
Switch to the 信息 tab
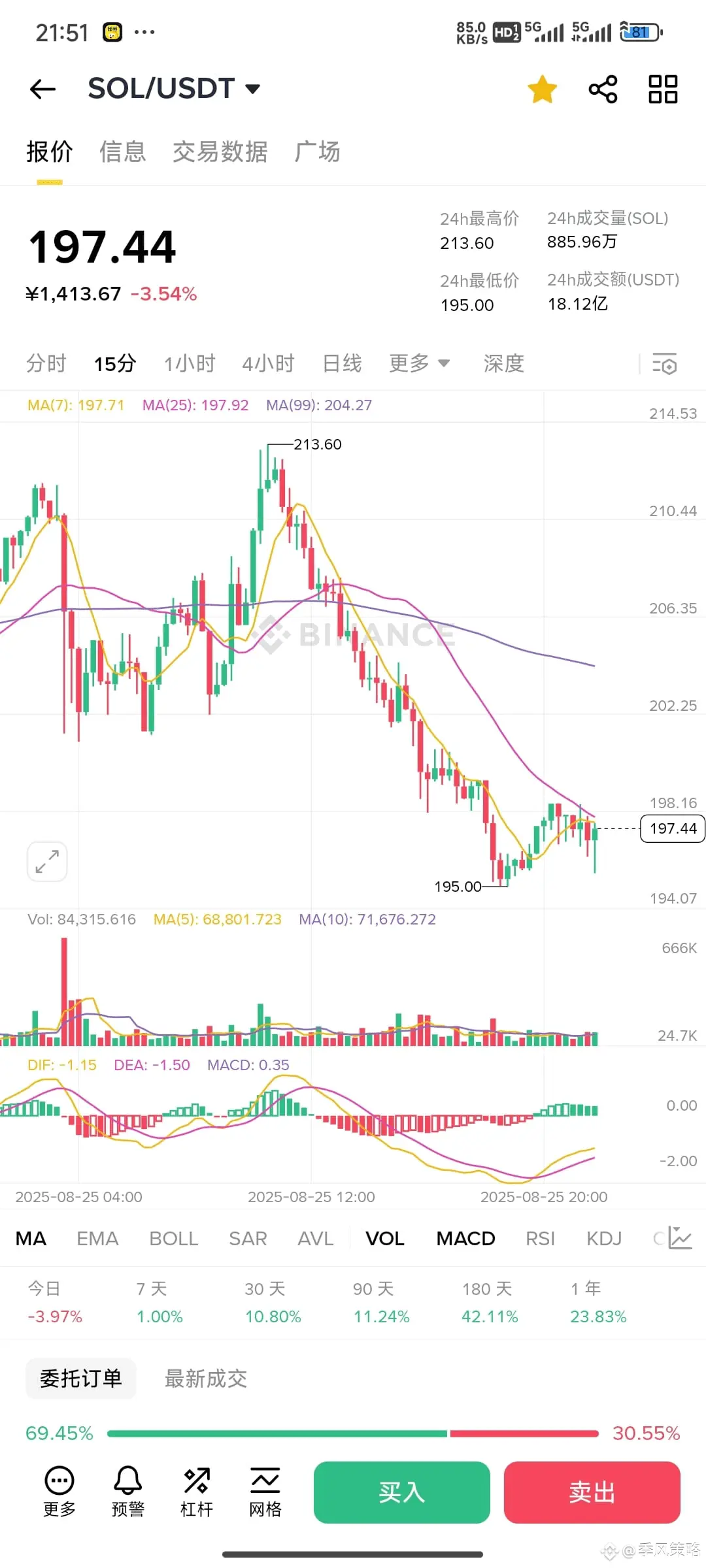pos(123,152)
